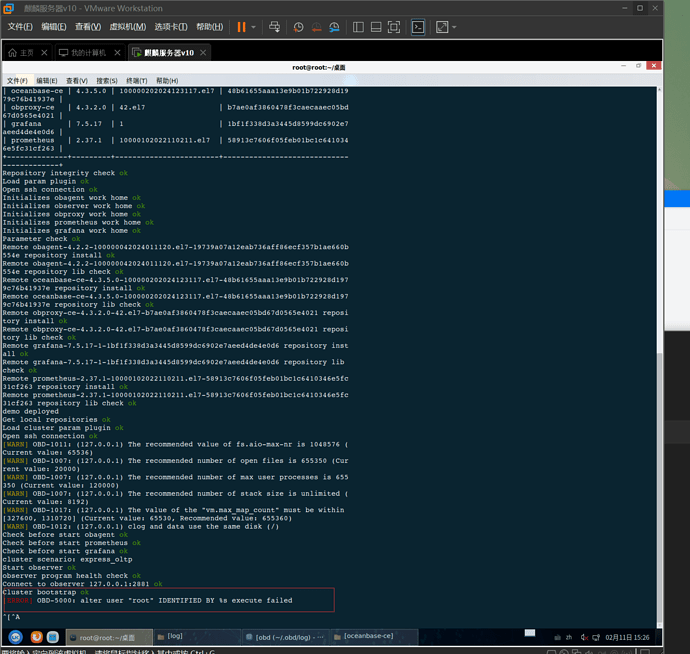
Task: Revert VM to previous snapshot icon
Action: [x=316, y=27]
